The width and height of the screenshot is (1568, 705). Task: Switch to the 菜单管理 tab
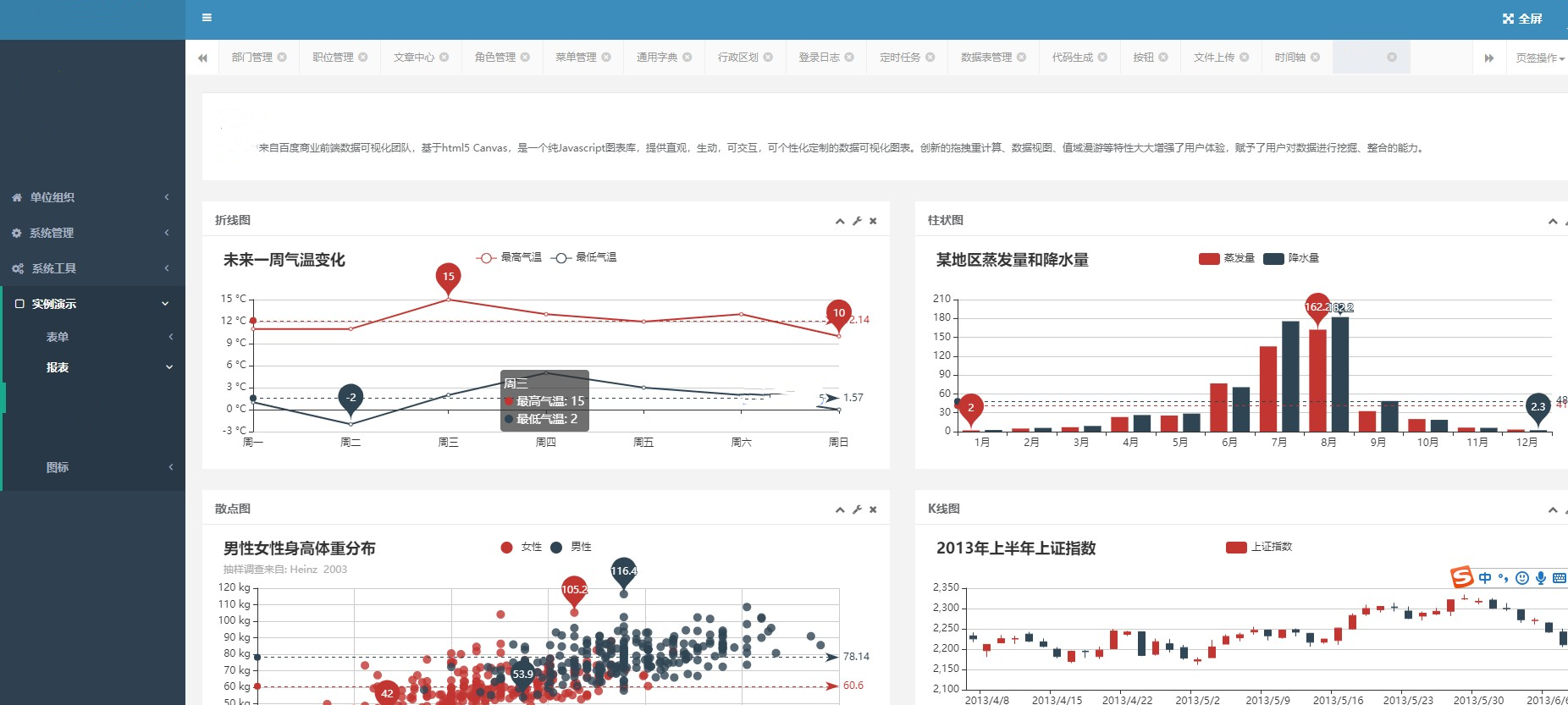(x=576, y=58)
